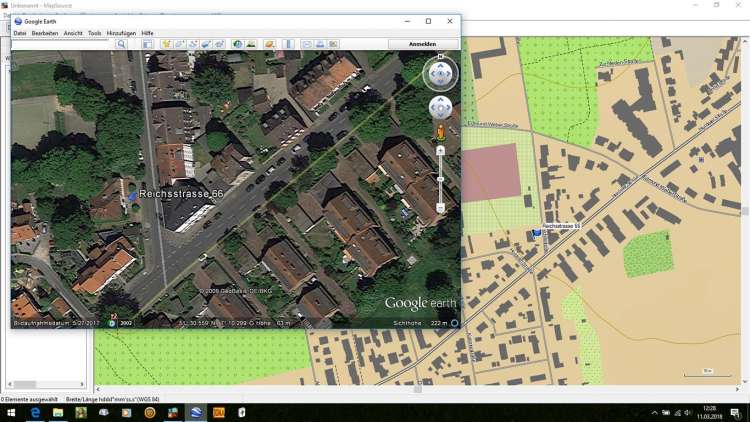Open the Hilfe menu
This screenshot has width=750, height=422.
pyautogui.click(x=147, y=33)
